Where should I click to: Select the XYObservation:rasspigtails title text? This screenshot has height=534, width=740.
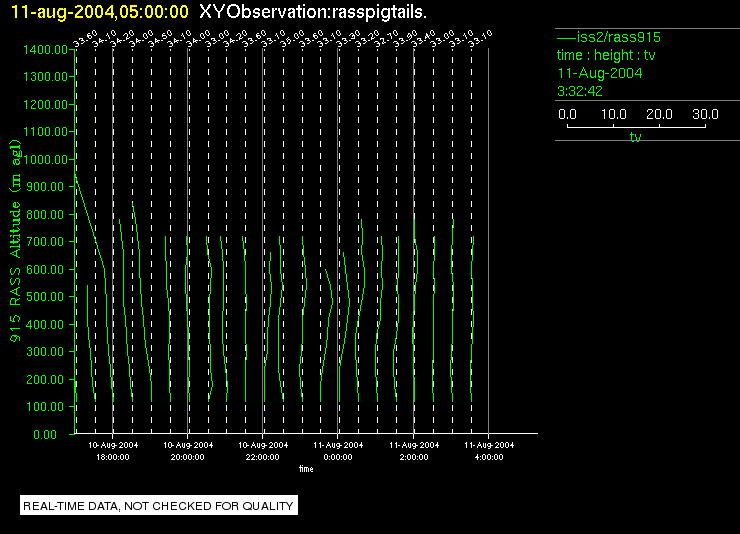(313, 12)
